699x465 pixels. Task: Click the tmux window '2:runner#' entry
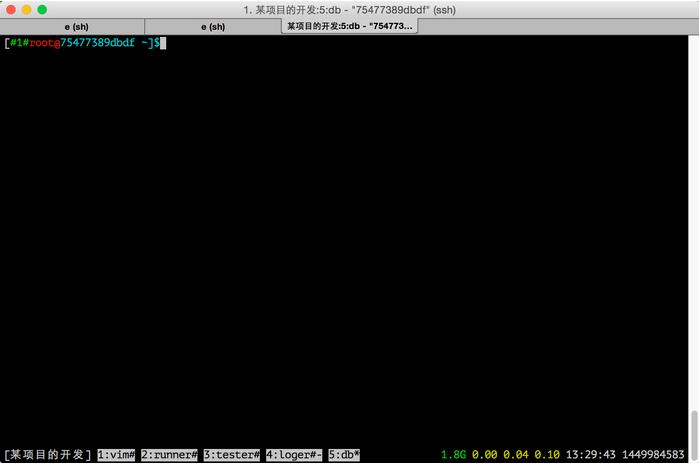pos(169,455)
